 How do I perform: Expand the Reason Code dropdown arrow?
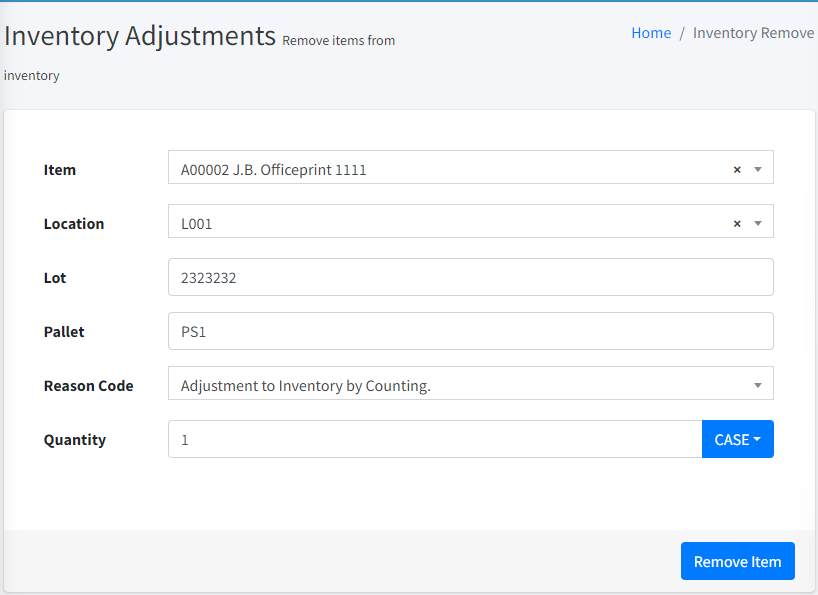[758, 385]
